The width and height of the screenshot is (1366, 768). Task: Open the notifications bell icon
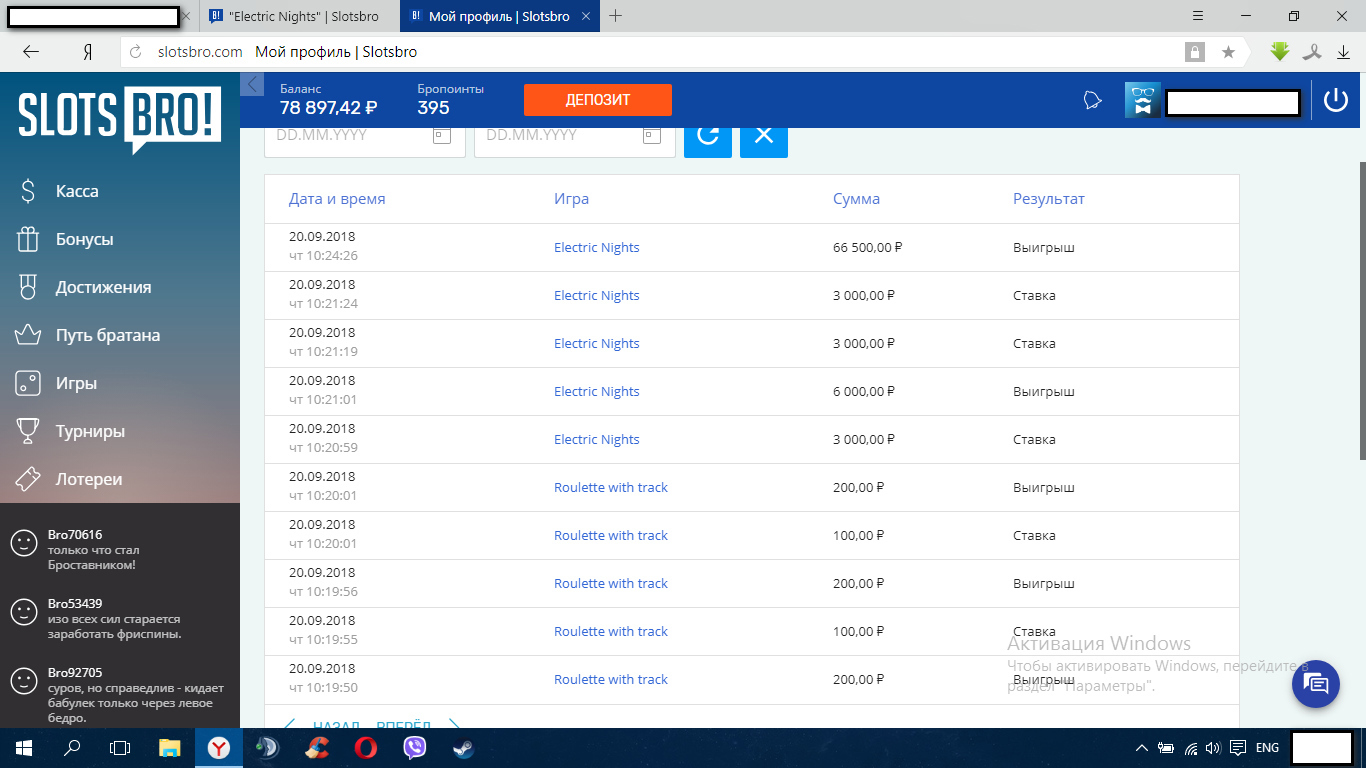(x=1092, y=100)
